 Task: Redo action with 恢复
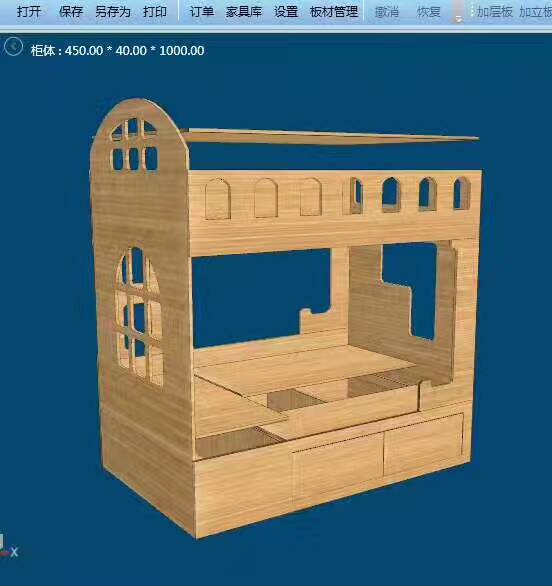point(429,12)
